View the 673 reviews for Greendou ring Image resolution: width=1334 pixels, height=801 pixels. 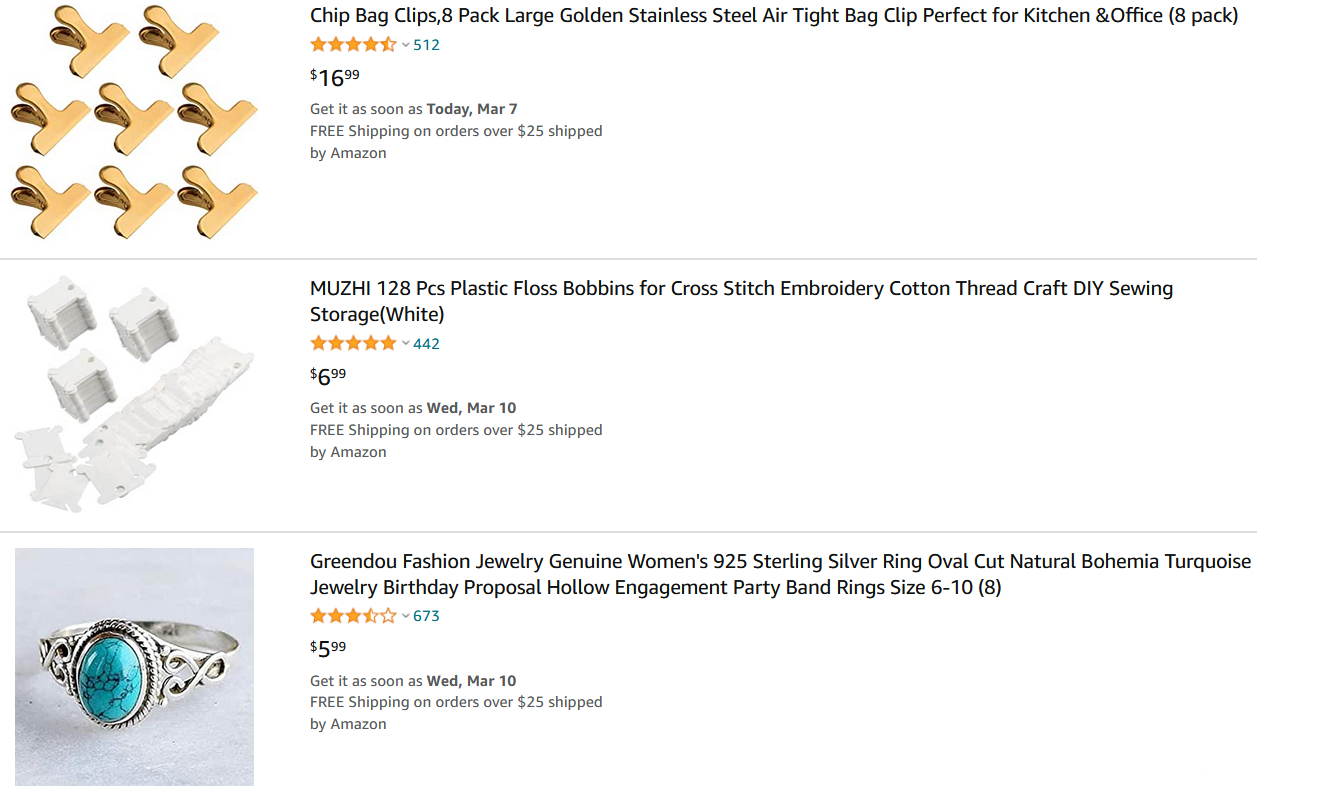[426, 616]
